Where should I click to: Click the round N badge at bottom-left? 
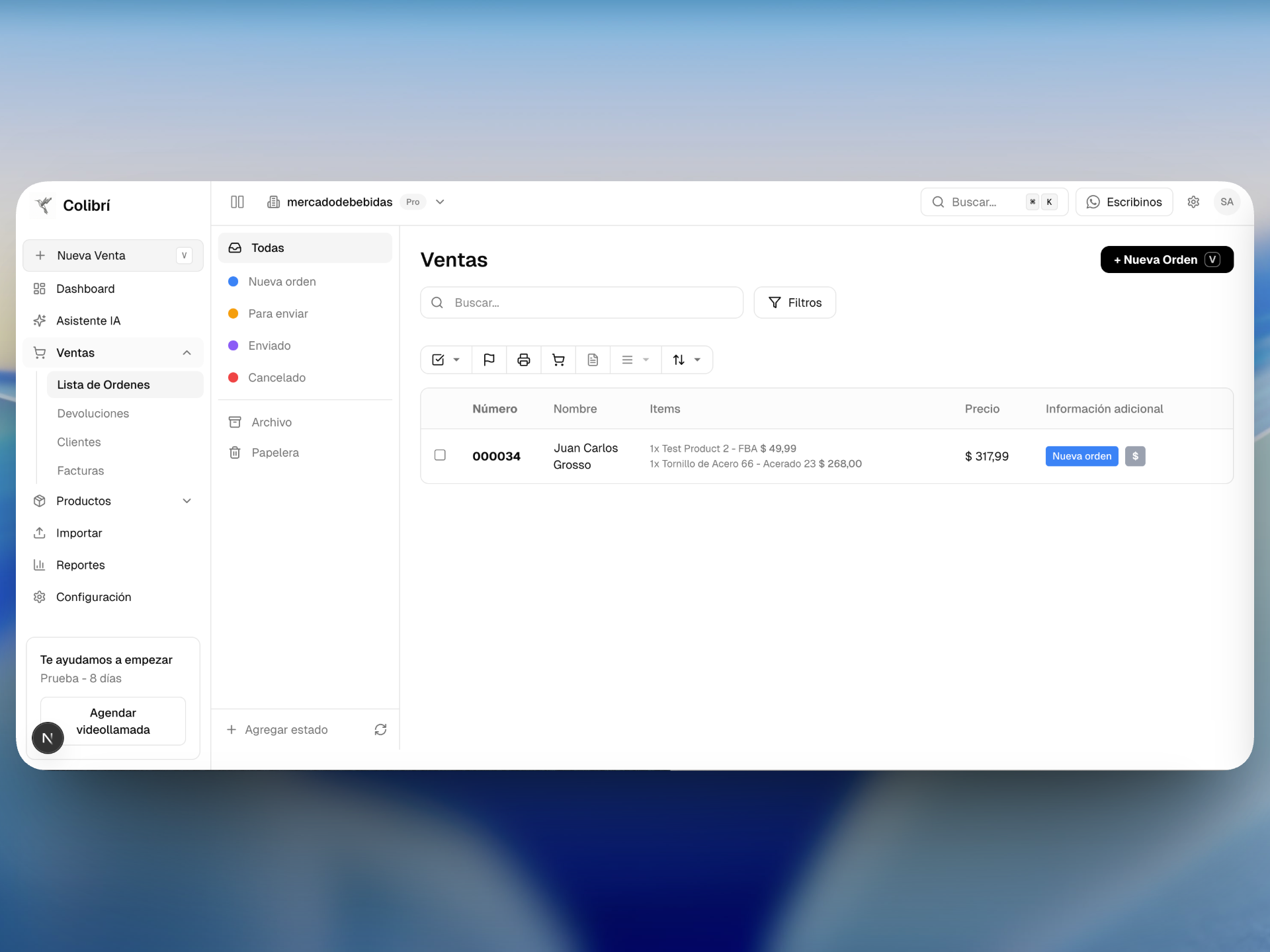pos(48,738)
